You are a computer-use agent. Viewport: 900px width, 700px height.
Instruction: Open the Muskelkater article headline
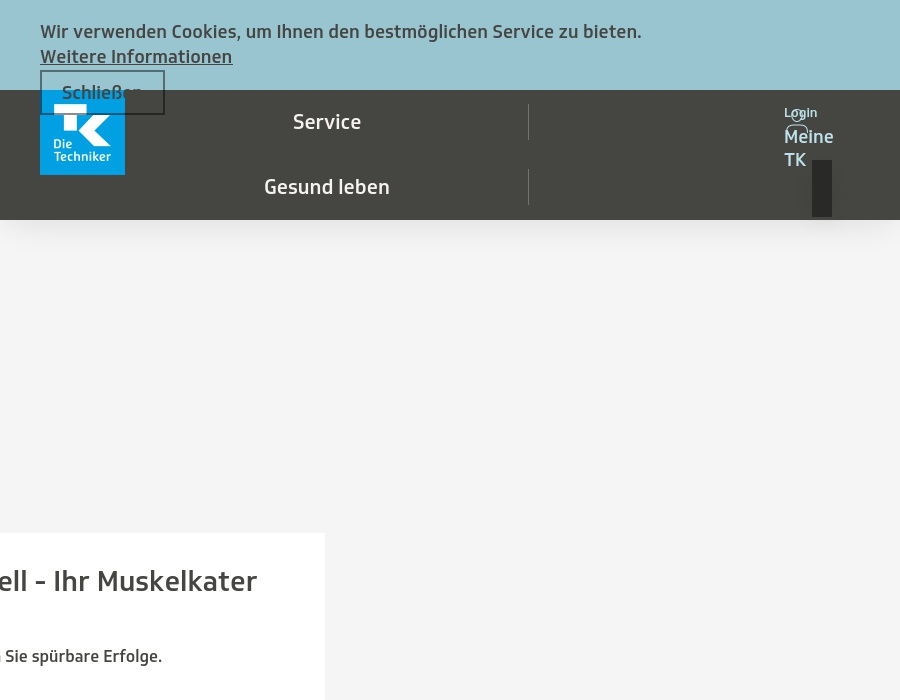(128, 580)
